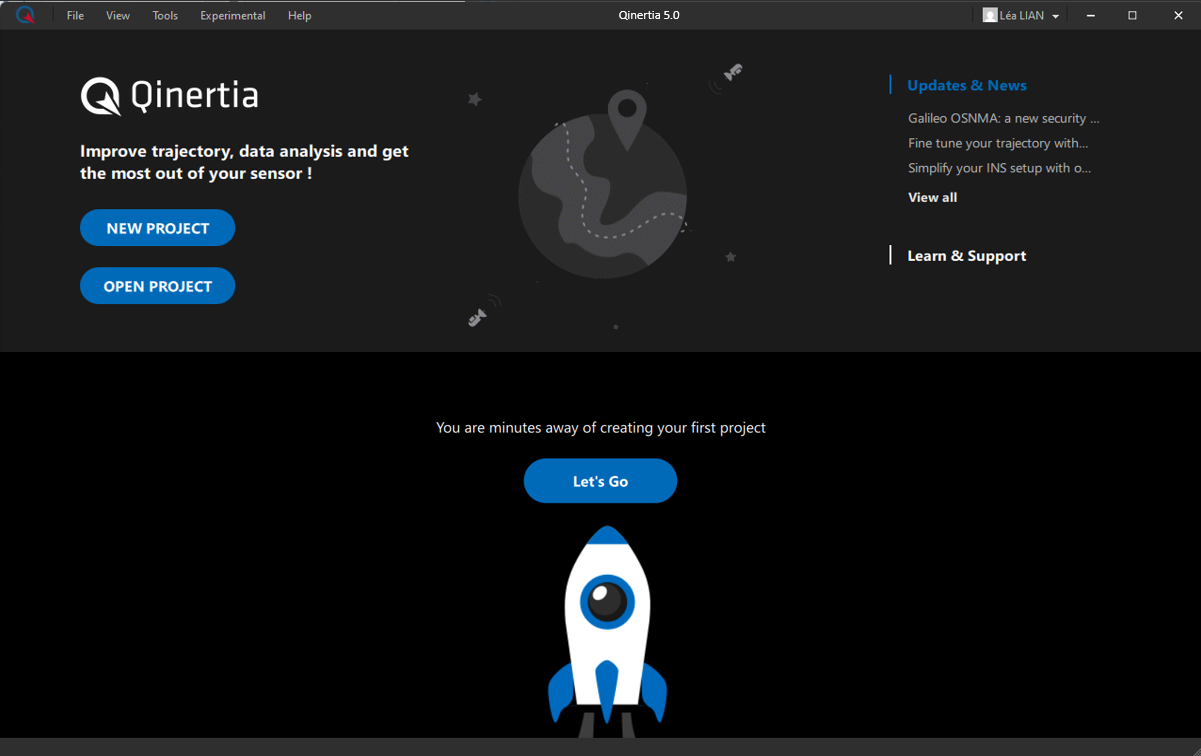This screenshot has width=1201, height=756.
Task: Click the large Qinertia logo
Action: coord(169,97)
